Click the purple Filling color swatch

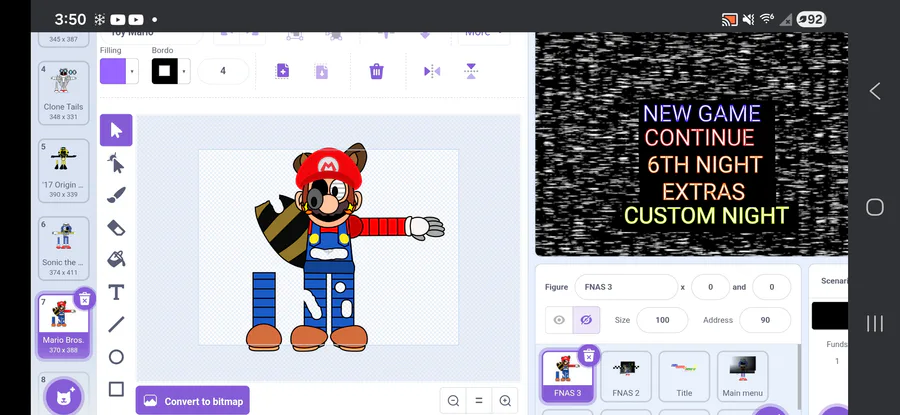coord(113,71)
